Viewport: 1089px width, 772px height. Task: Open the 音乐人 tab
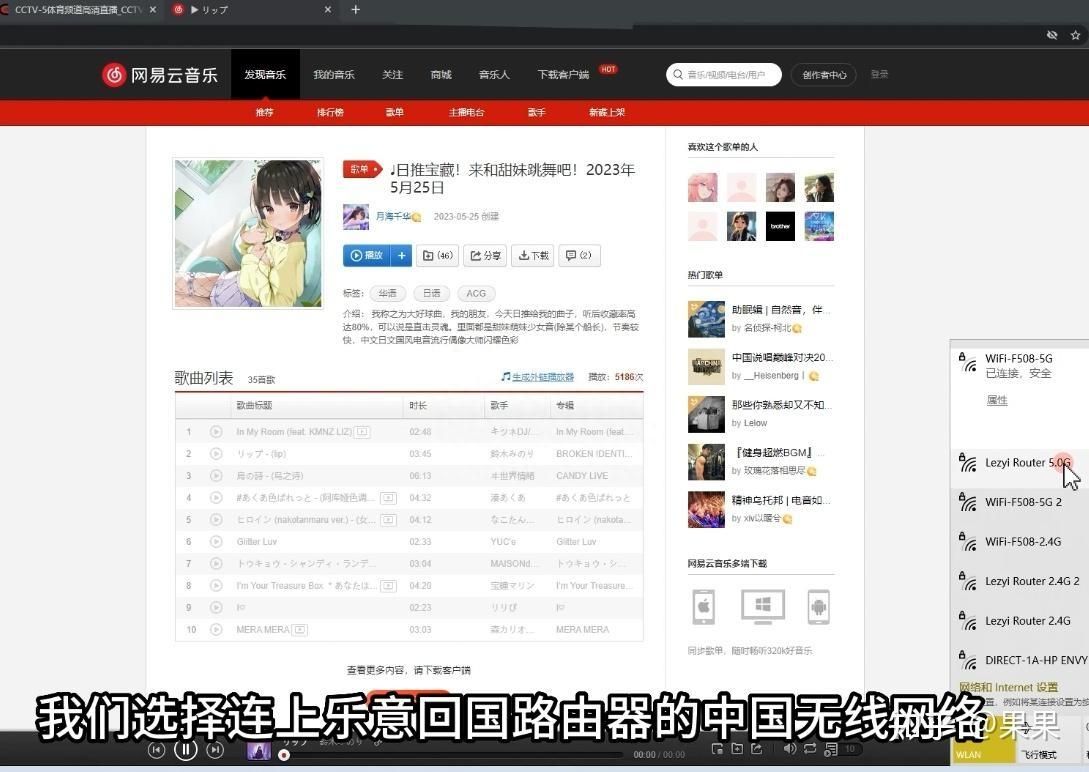(x=494, y=74)
